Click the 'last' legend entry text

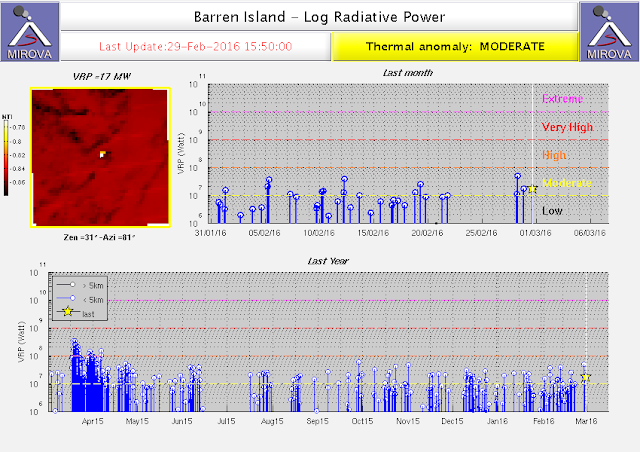tap(88, 314)
